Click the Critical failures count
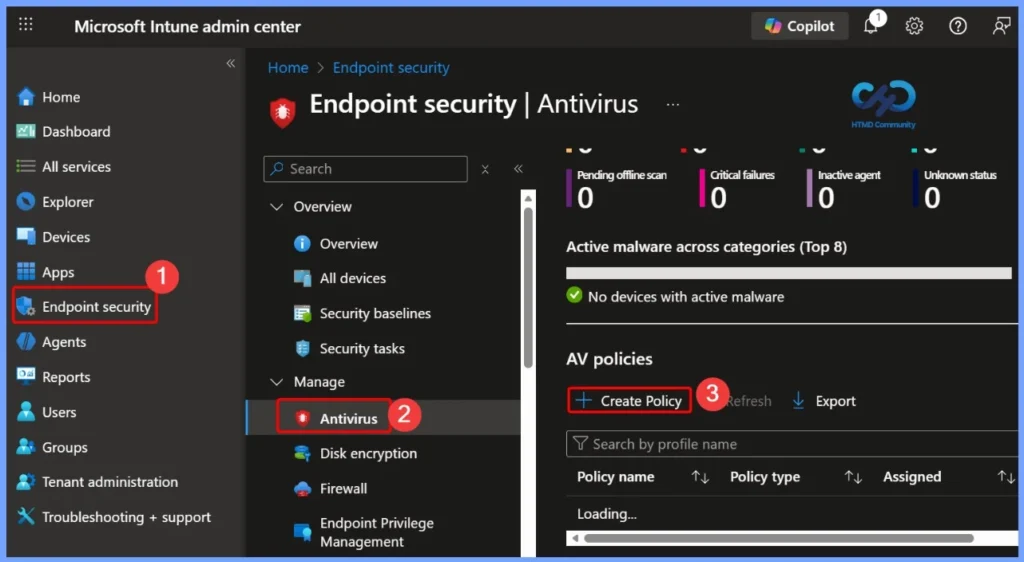 718,198
